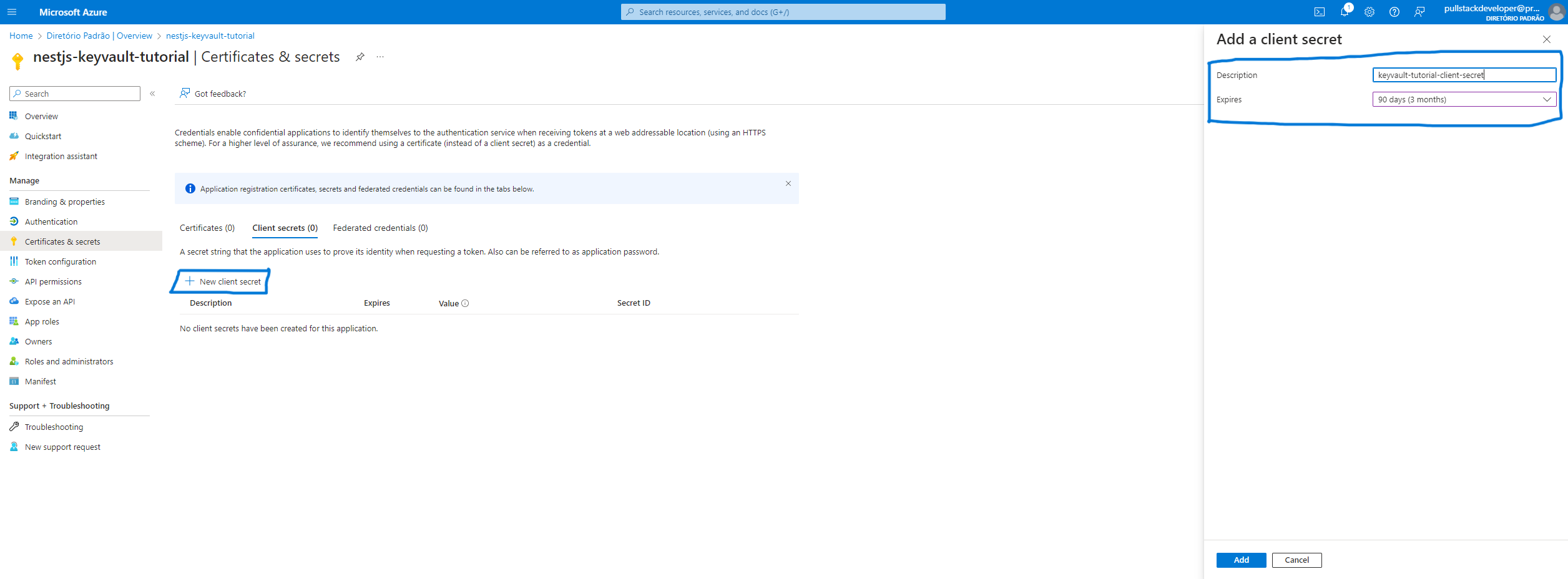Click the Secret ID column header

[x=634, y=303]
